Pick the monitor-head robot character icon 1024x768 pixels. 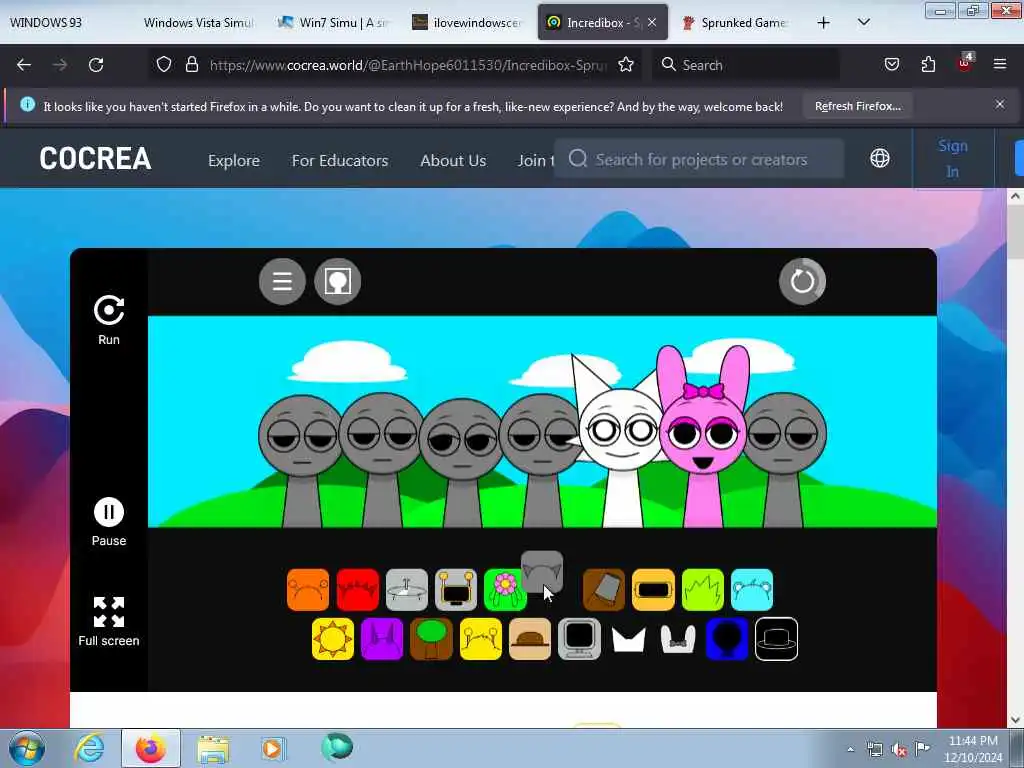(456, 590)
